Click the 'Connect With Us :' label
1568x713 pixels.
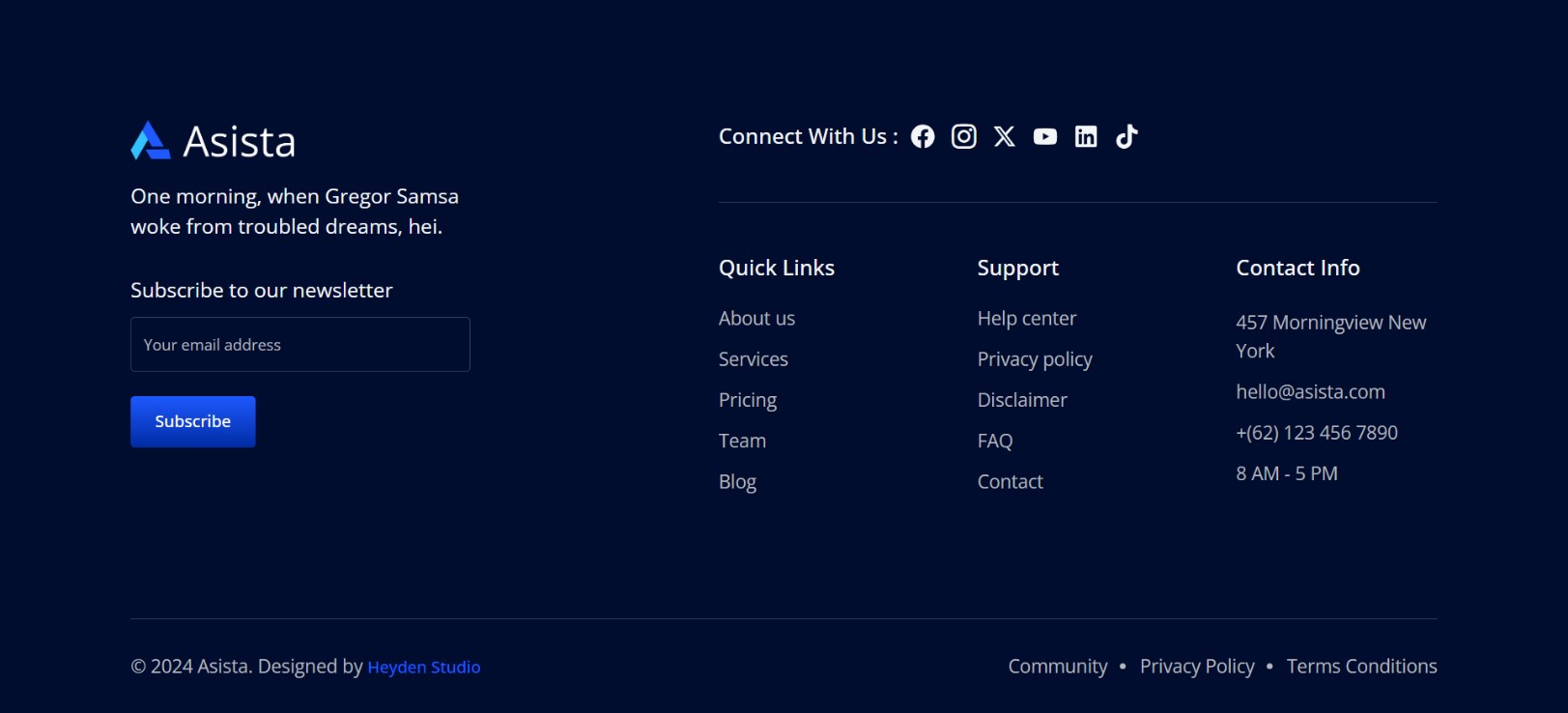tap(809, 136)
